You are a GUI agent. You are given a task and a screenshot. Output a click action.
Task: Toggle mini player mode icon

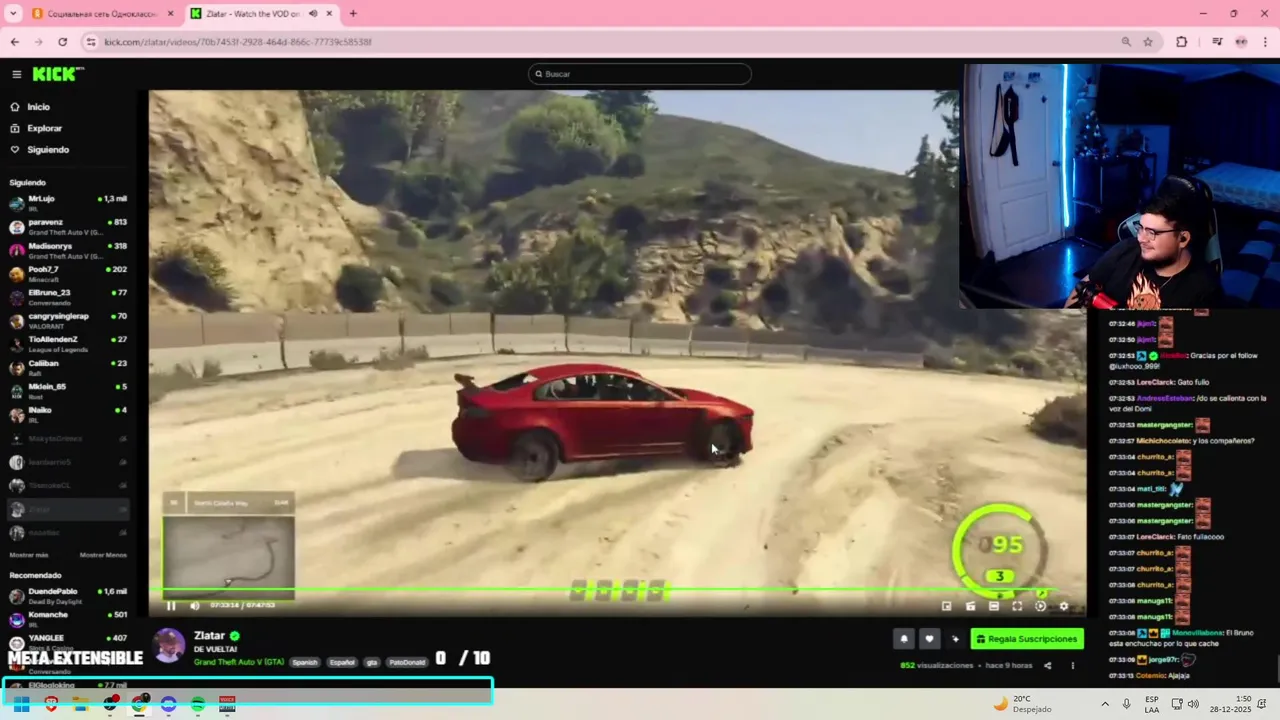(x=947, y=606)
